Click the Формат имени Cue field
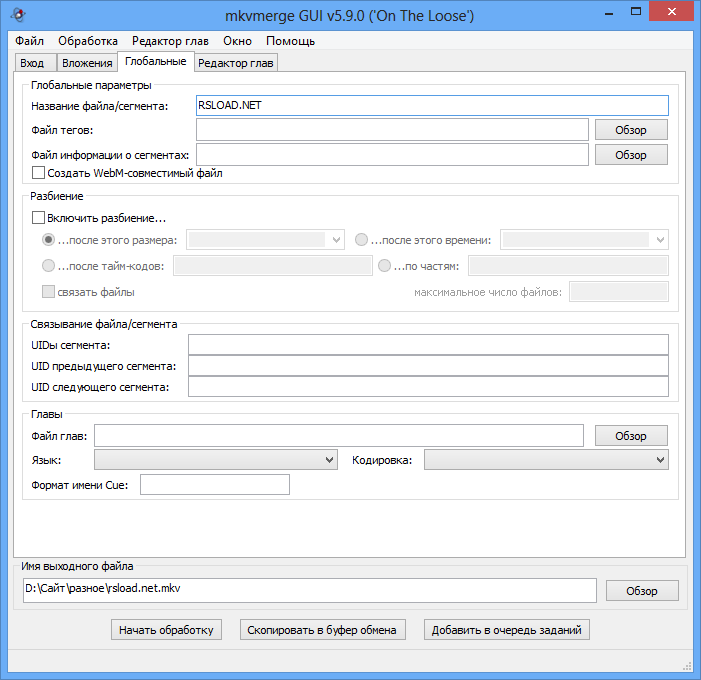 (x=215, y=485)
